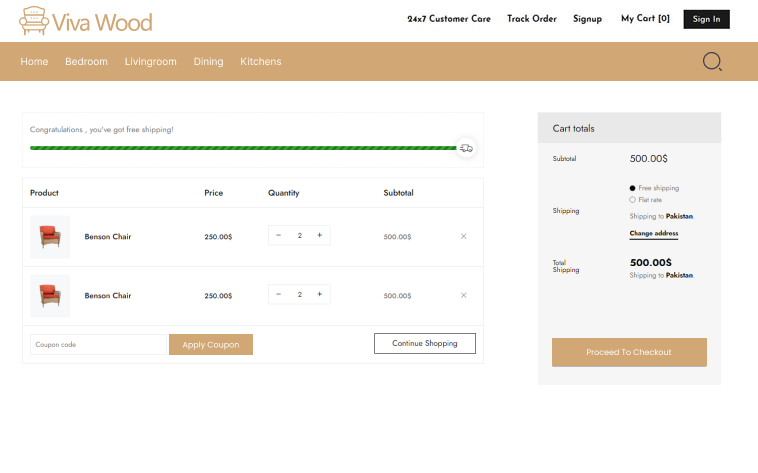
Task: Decrease quantity of first Benson Chair
Action: coord(278,236)
